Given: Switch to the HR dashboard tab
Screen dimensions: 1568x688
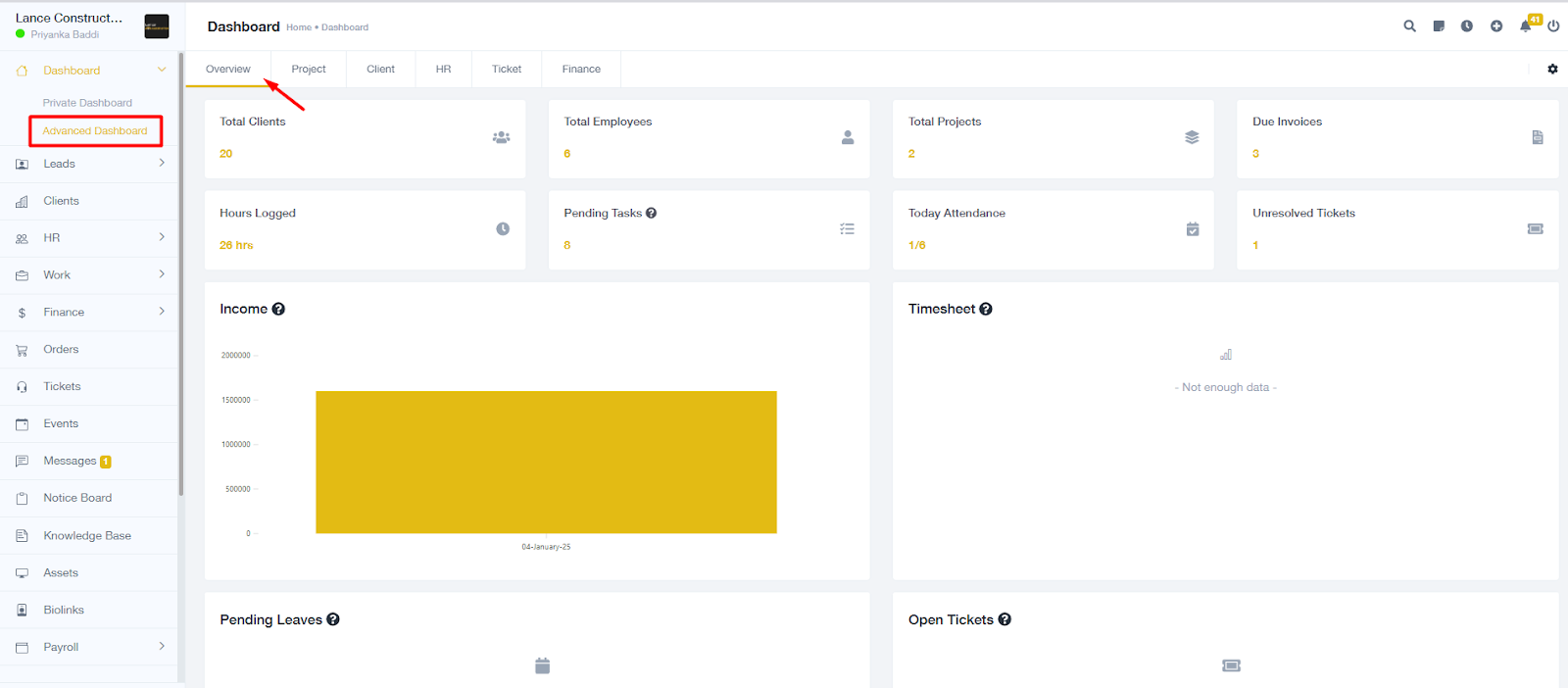Looking at the screenshot, I should coord(443,69).
